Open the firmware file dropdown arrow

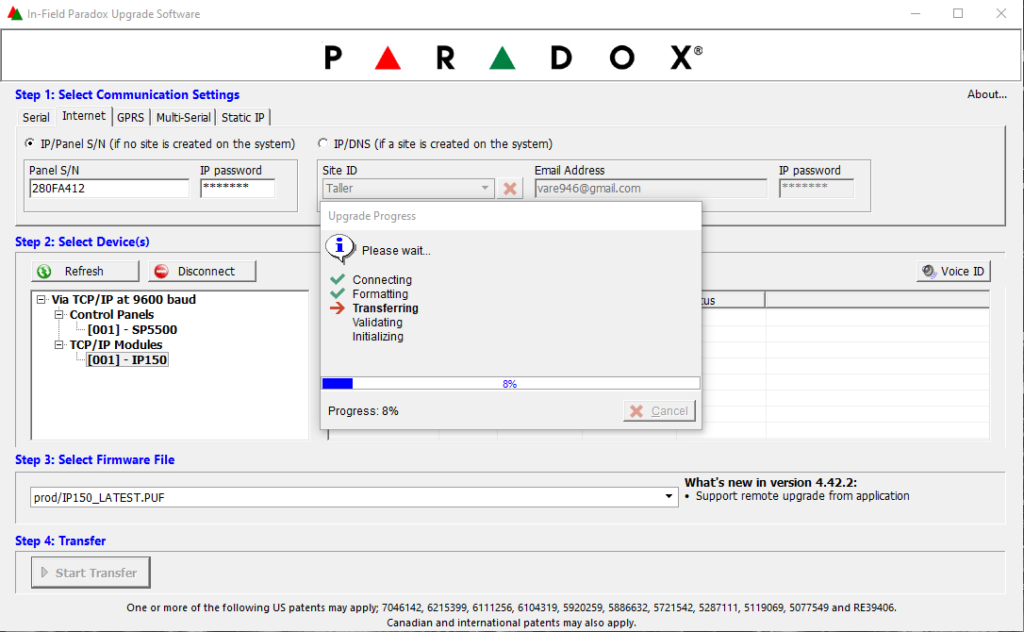coord(669,497)
